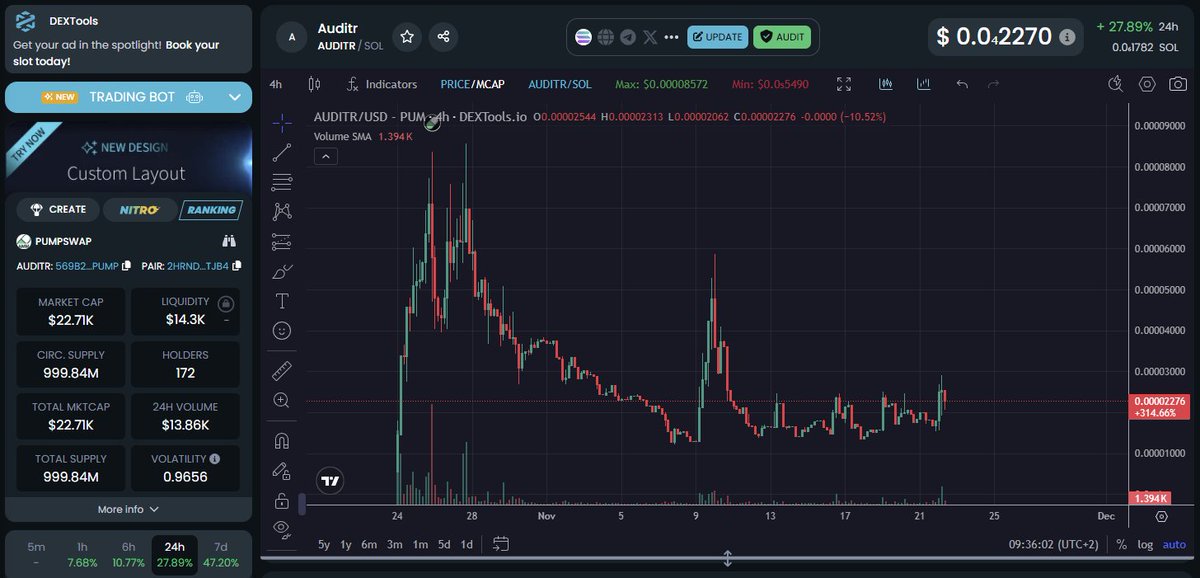Take a chart snapshot with camera icon
Image resolution: width=1200 pixels, height=578 pixels.
coord(1177,84)
